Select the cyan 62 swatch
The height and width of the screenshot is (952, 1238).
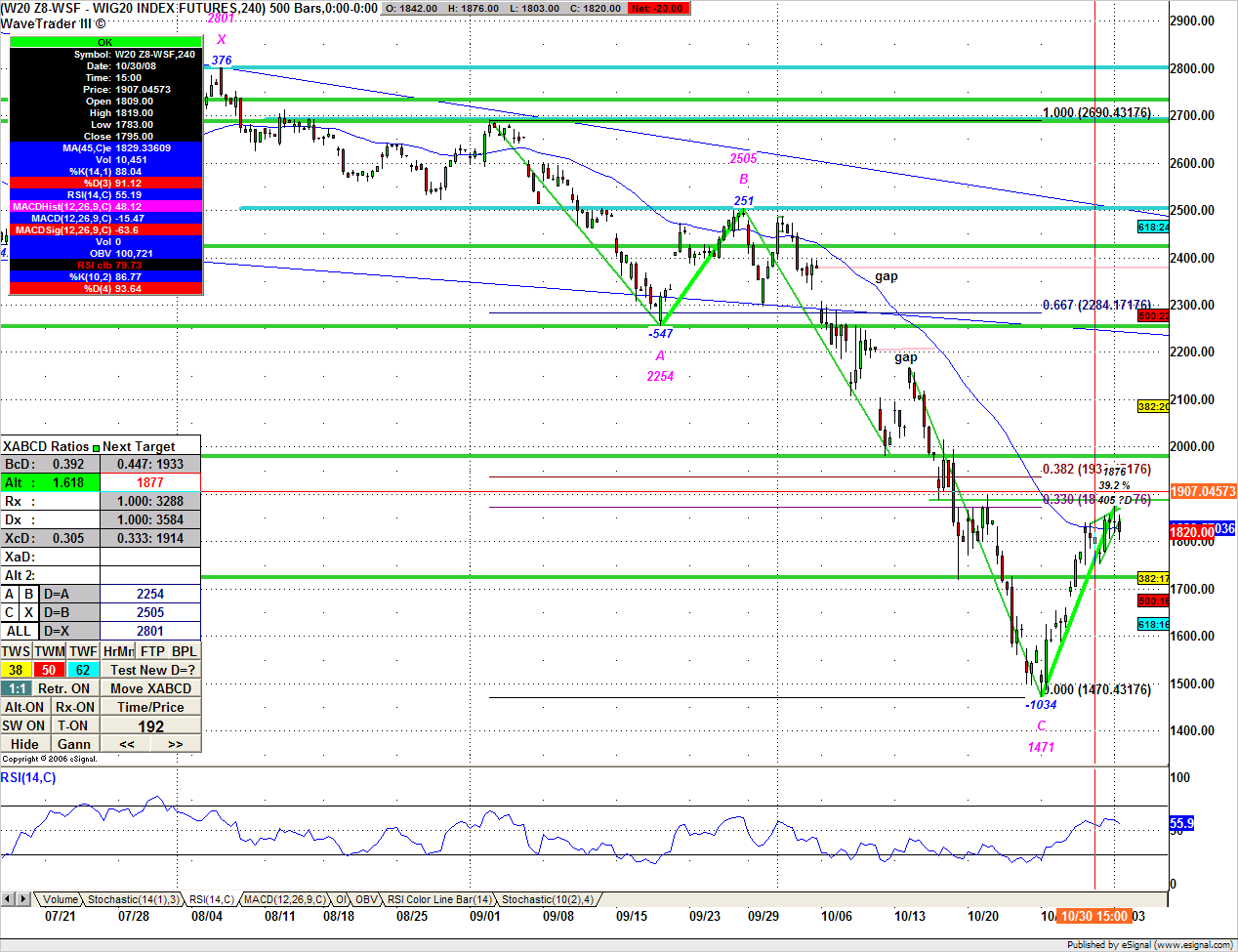pos(83,670)
